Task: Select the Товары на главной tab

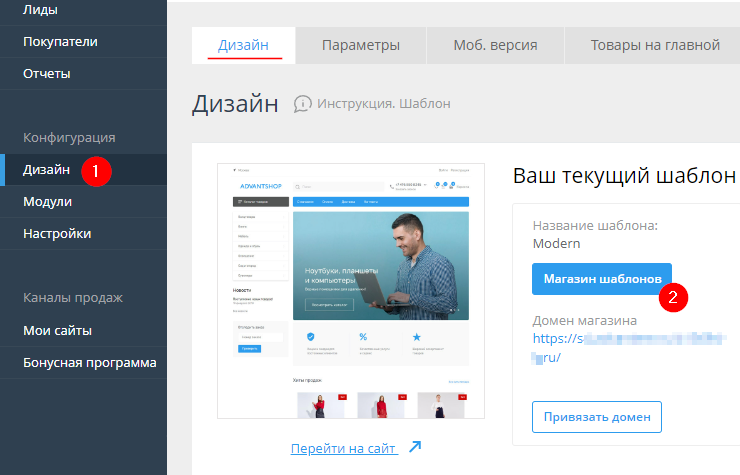Action: point(655,45)
